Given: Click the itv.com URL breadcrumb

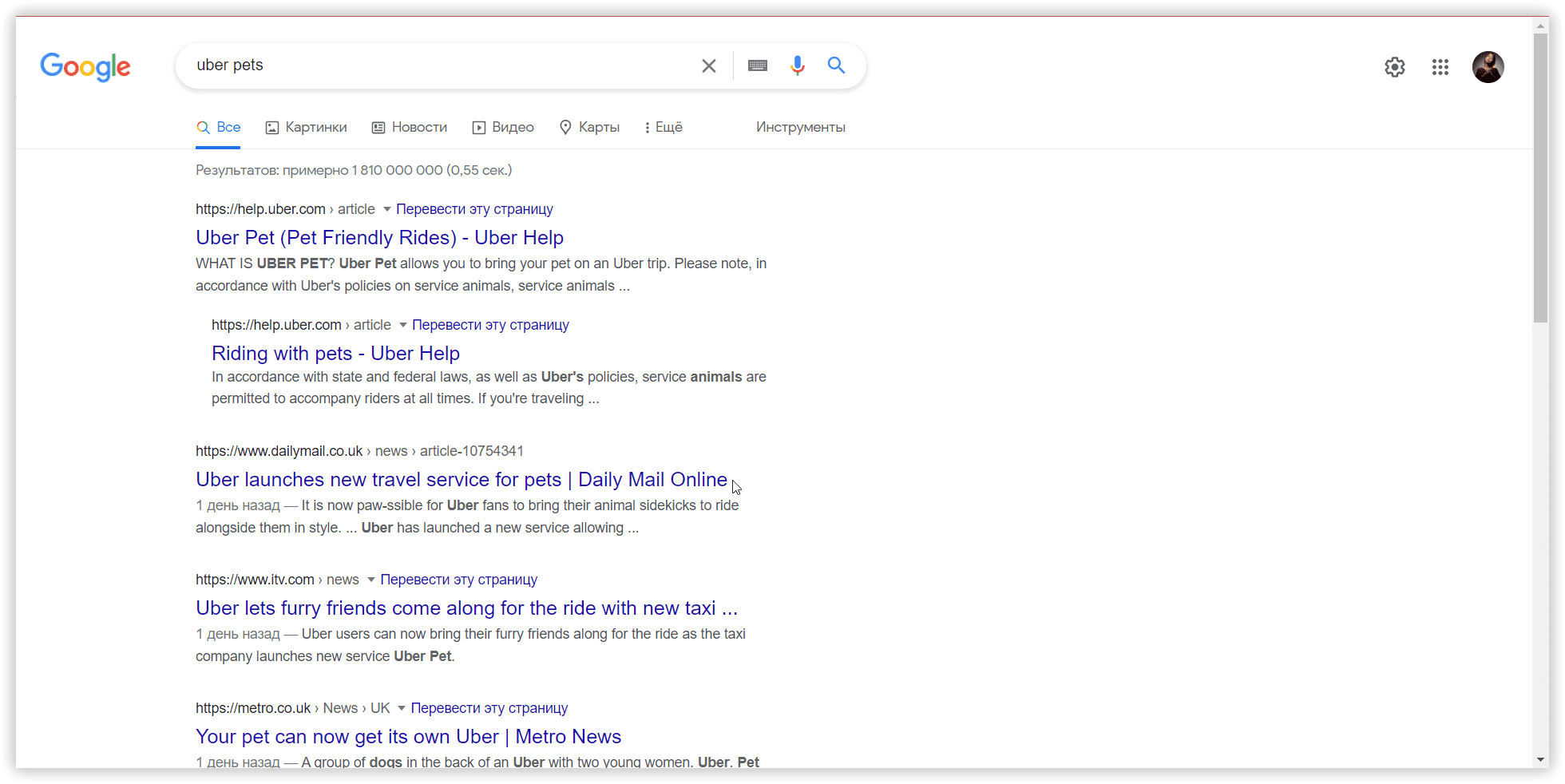Looking at the screenshot, I should [x=277, y=580].
